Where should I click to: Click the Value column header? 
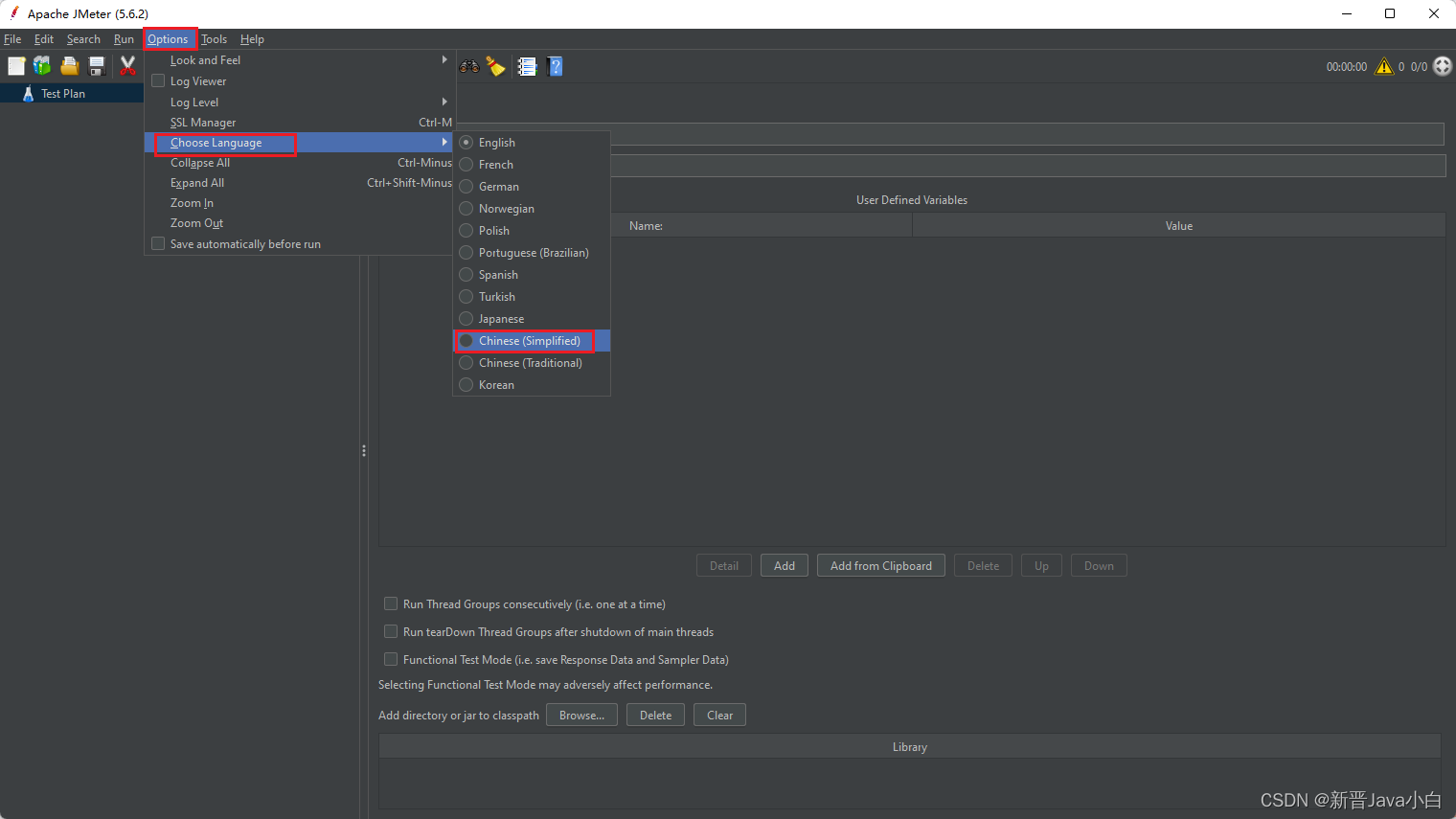coord(1179,226)
